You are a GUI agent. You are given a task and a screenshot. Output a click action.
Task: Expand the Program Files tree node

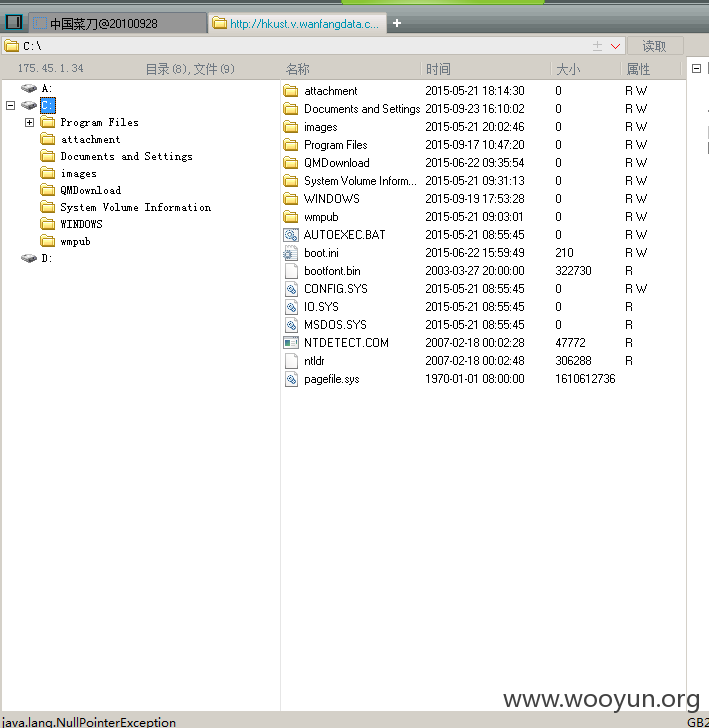point(29,123)
